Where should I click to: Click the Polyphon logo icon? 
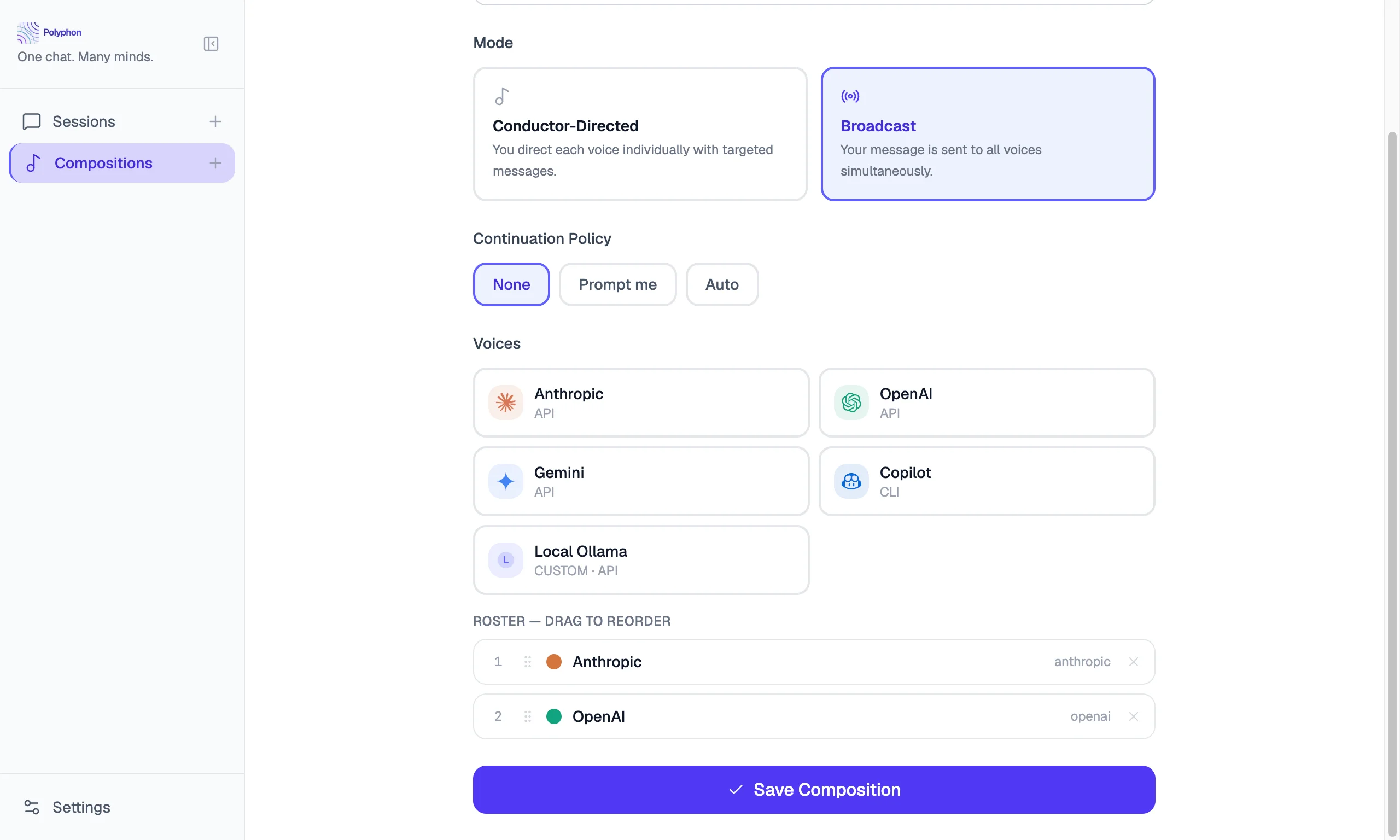click(x=28, y=32)
